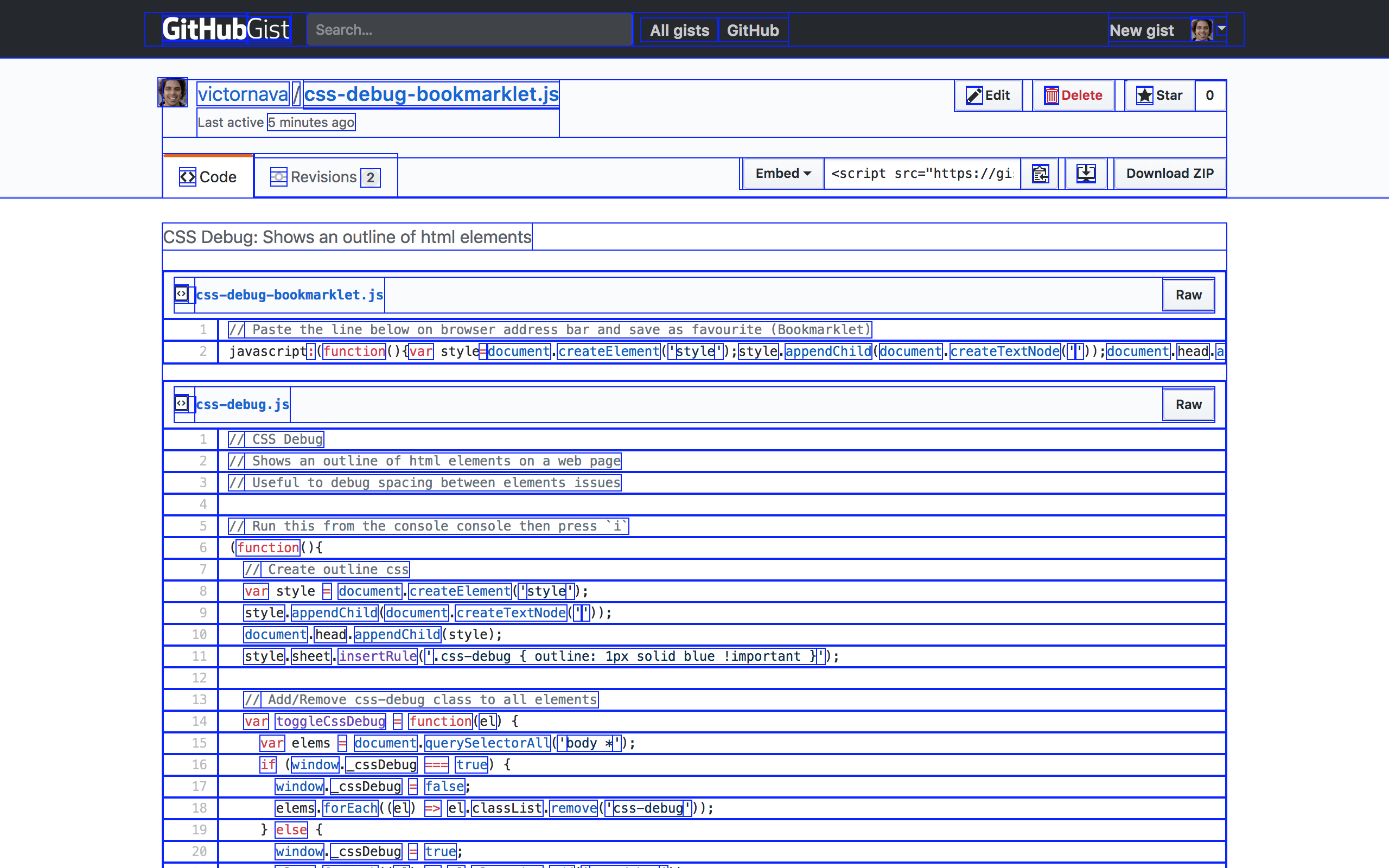
Task: Click the pencil icon on Edit
Action: 974,95
